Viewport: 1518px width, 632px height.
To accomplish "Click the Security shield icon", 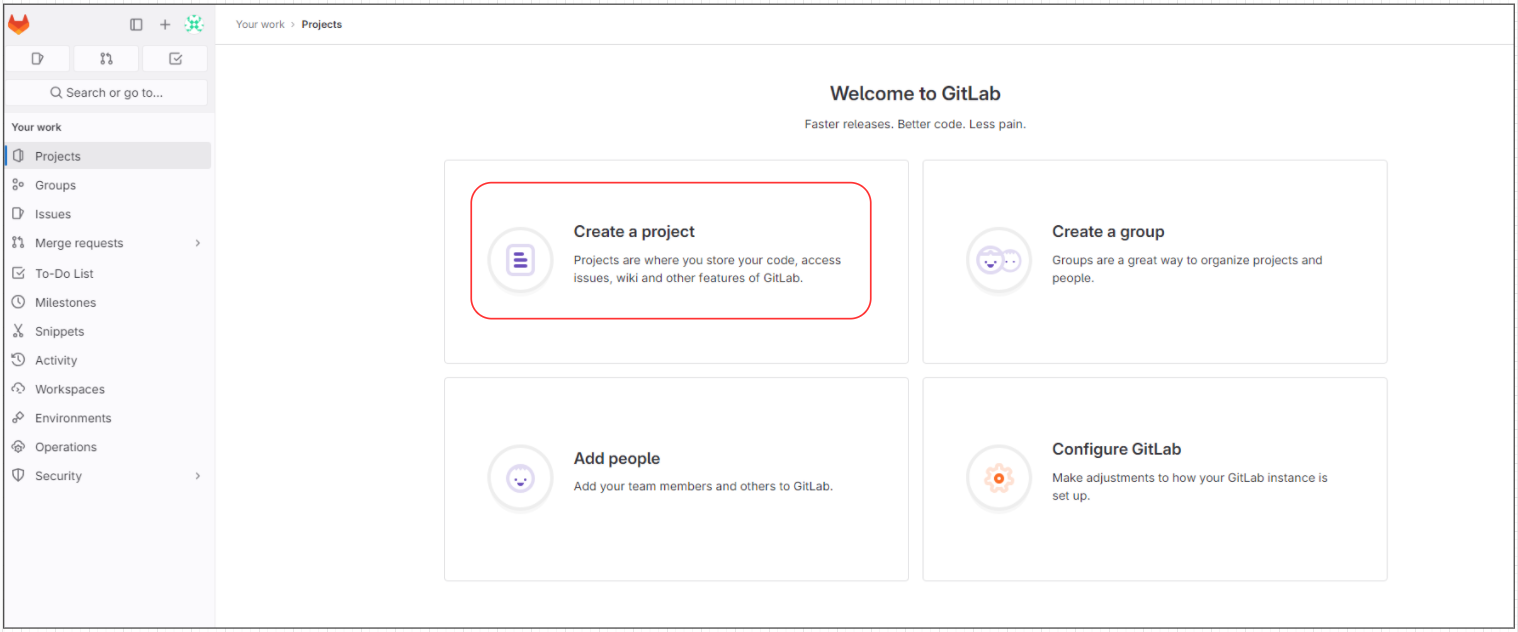I will pos(18,476).
